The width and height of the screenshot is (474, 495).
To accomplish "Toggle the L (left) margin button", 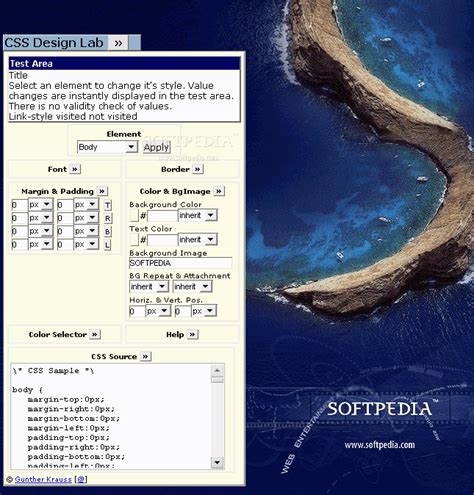I will click(107, 245).
